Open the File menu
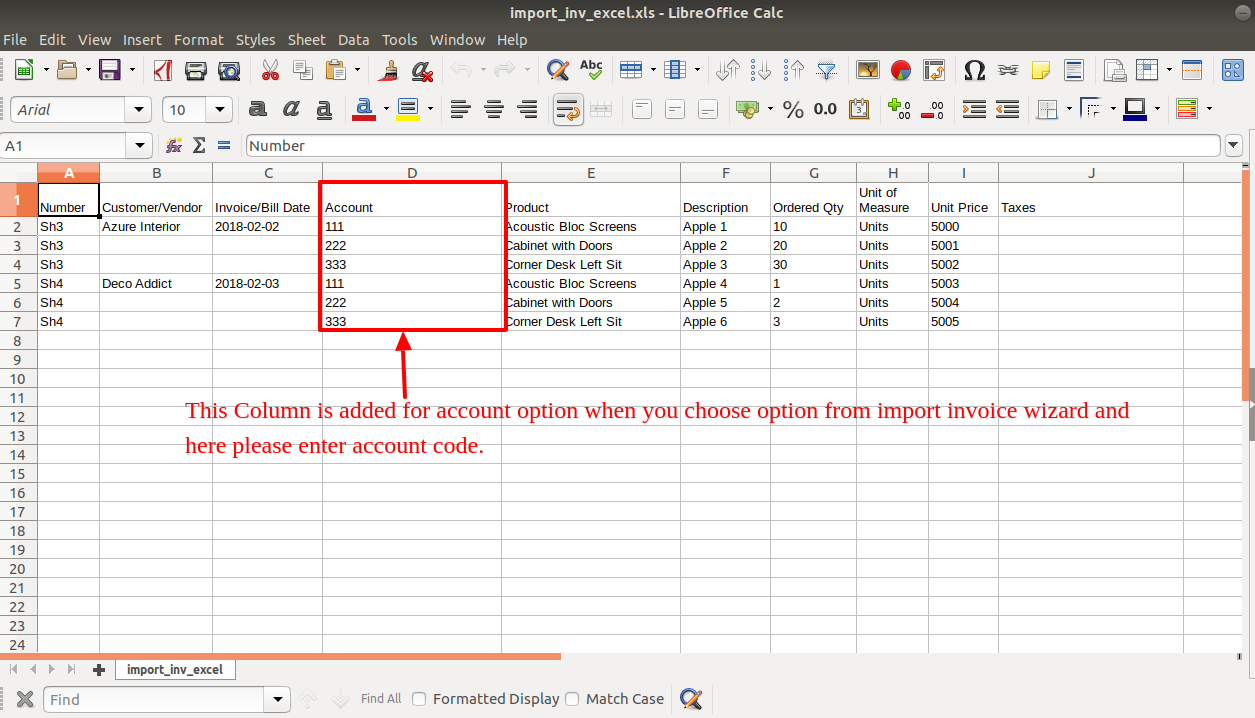Viewport: 1255px width, 718px height. pyautogui.click(x=15, y=40)
